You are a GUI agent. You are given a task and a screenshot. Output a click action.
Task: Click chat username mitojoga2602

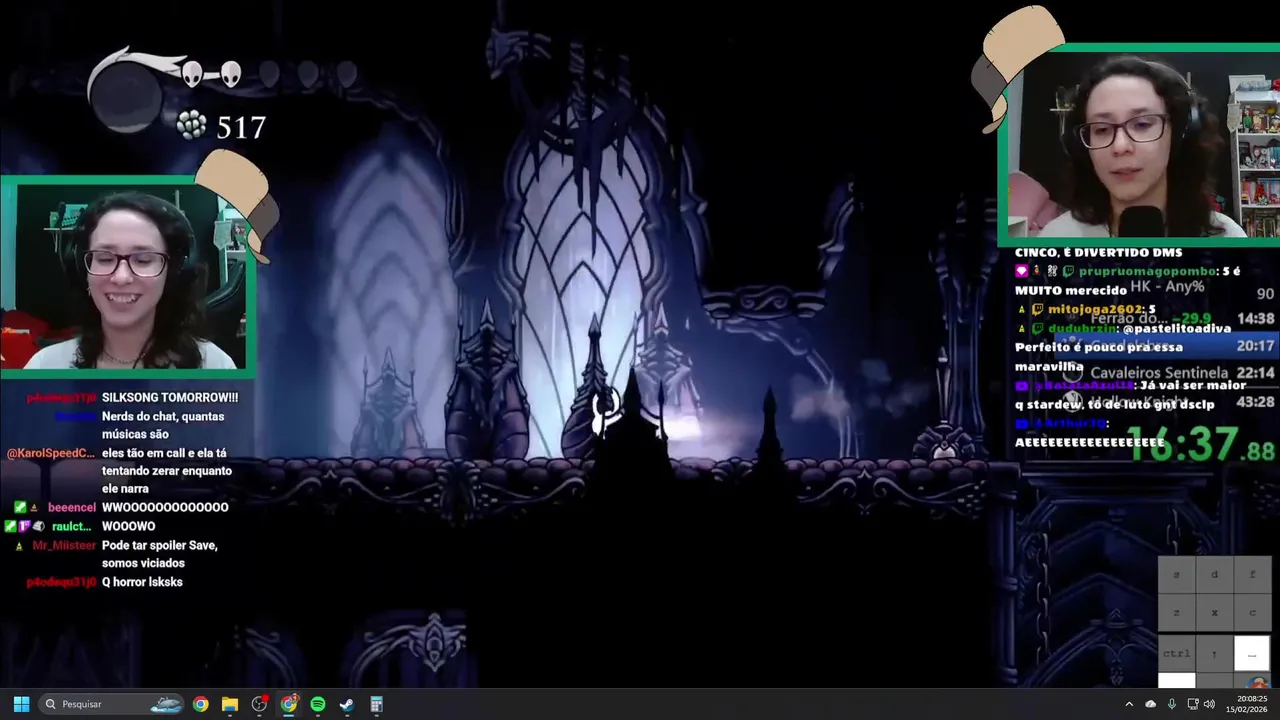(x=1094, y=310)
